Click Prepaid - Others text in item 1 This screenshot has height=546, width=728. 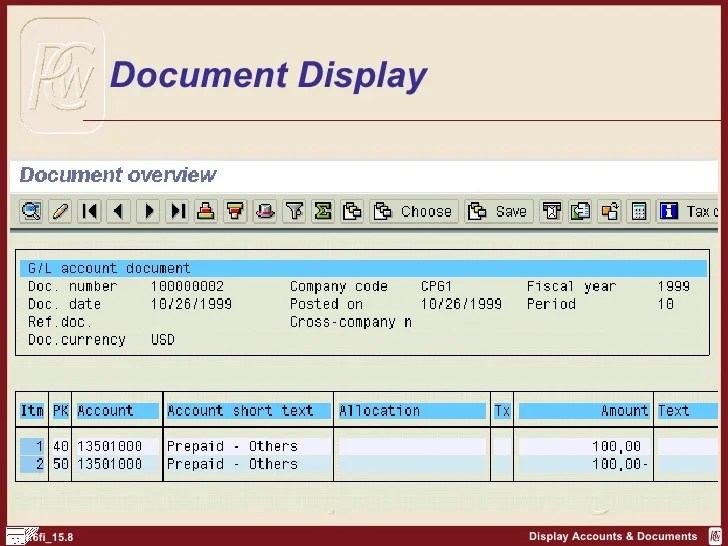232,447
